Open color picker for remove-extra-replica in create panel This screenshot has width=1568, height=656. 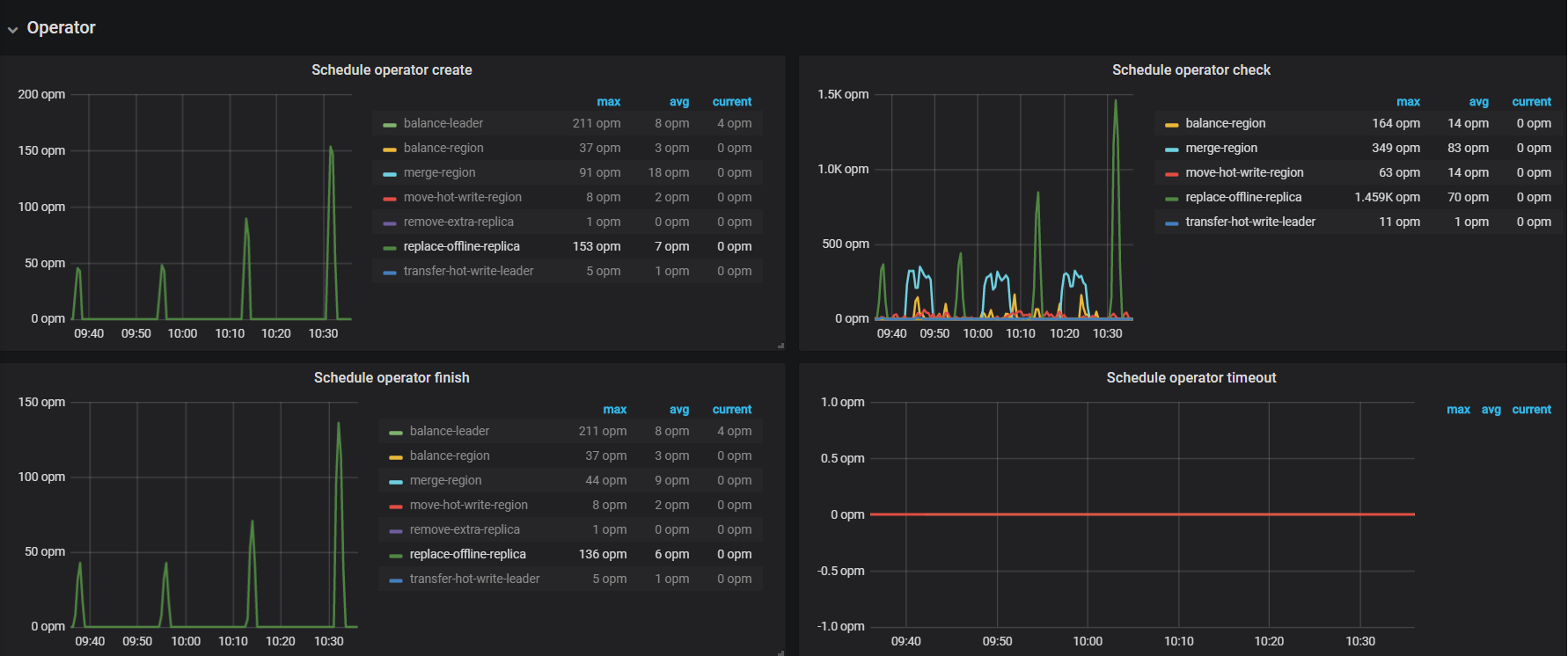(x=389, y=223)
